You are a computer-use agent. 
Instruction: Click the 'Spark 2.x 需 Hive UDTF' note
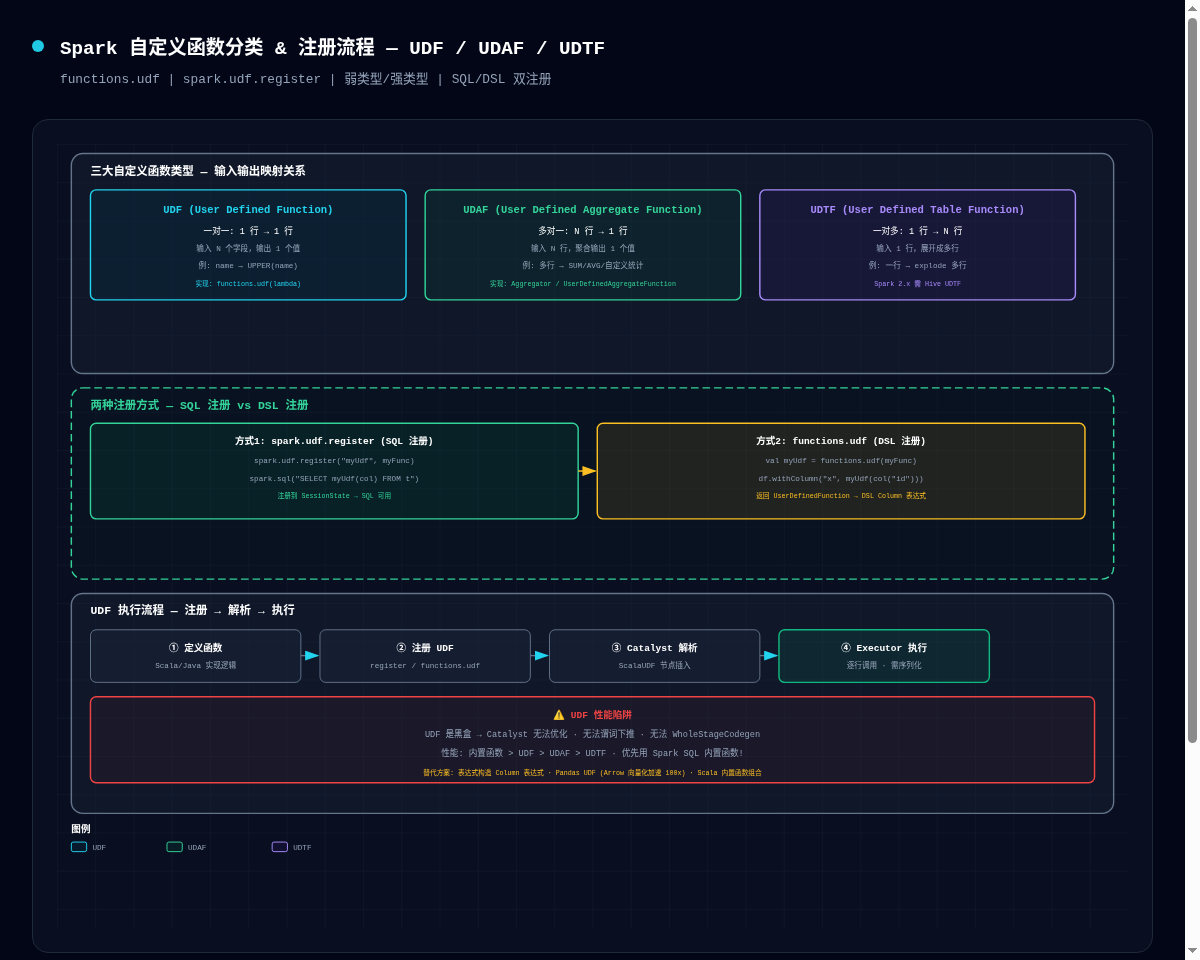tap(917, 284)
